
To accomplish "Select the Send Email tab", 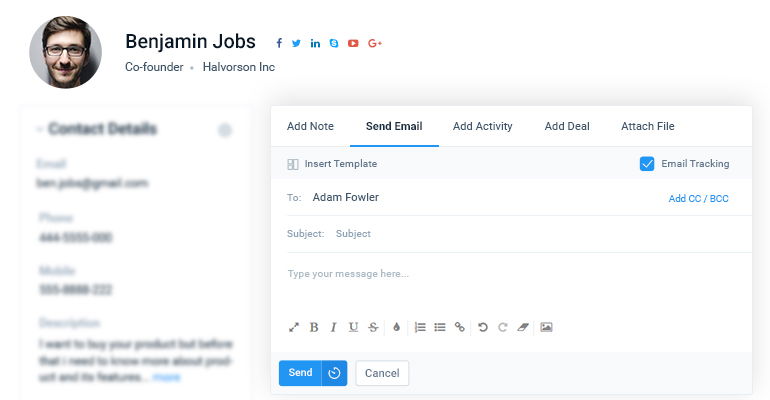I will [394, 126].
